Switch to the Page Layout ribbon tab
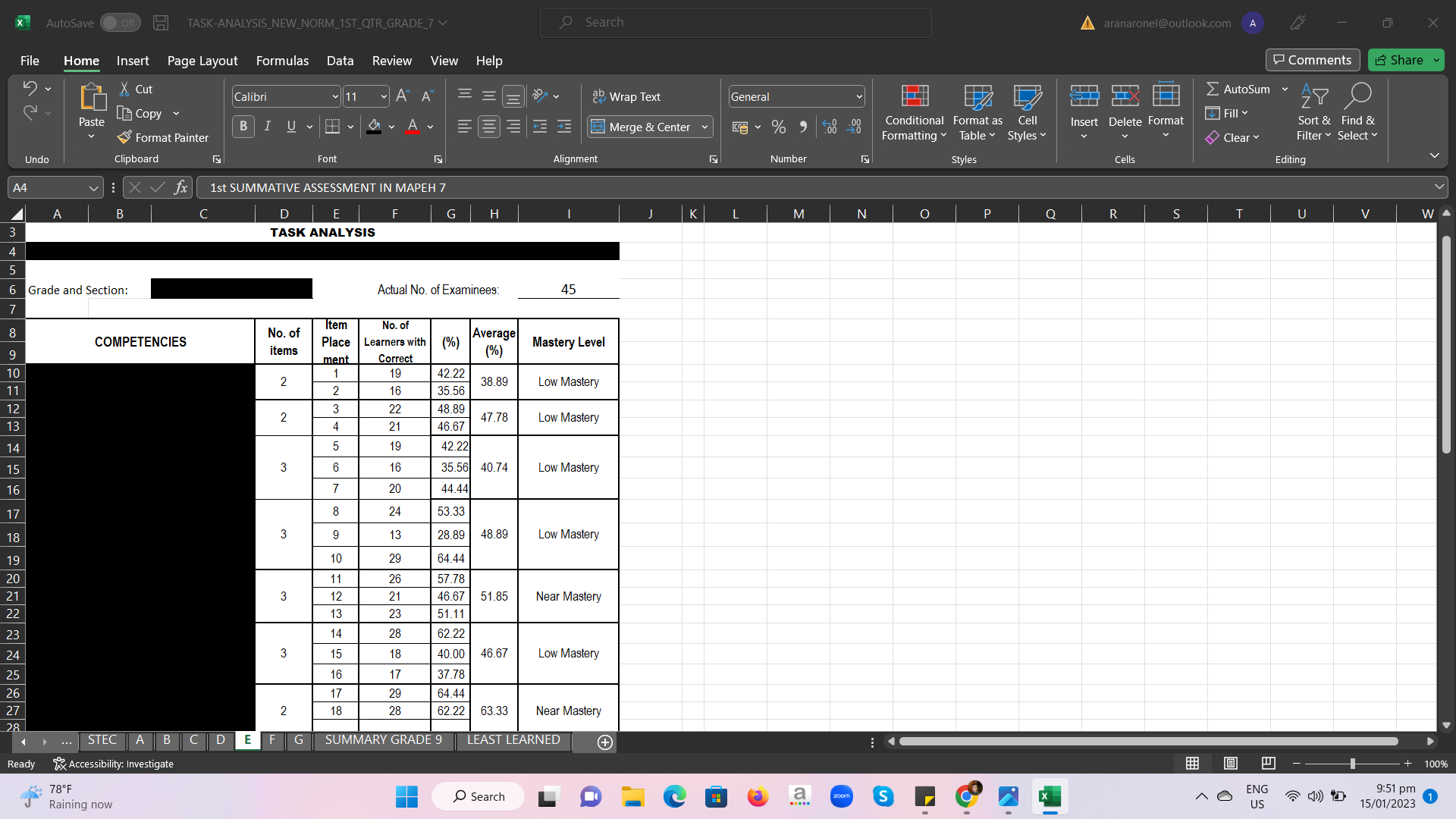Screen dimensions: 1456x819 tap(202, 61)
